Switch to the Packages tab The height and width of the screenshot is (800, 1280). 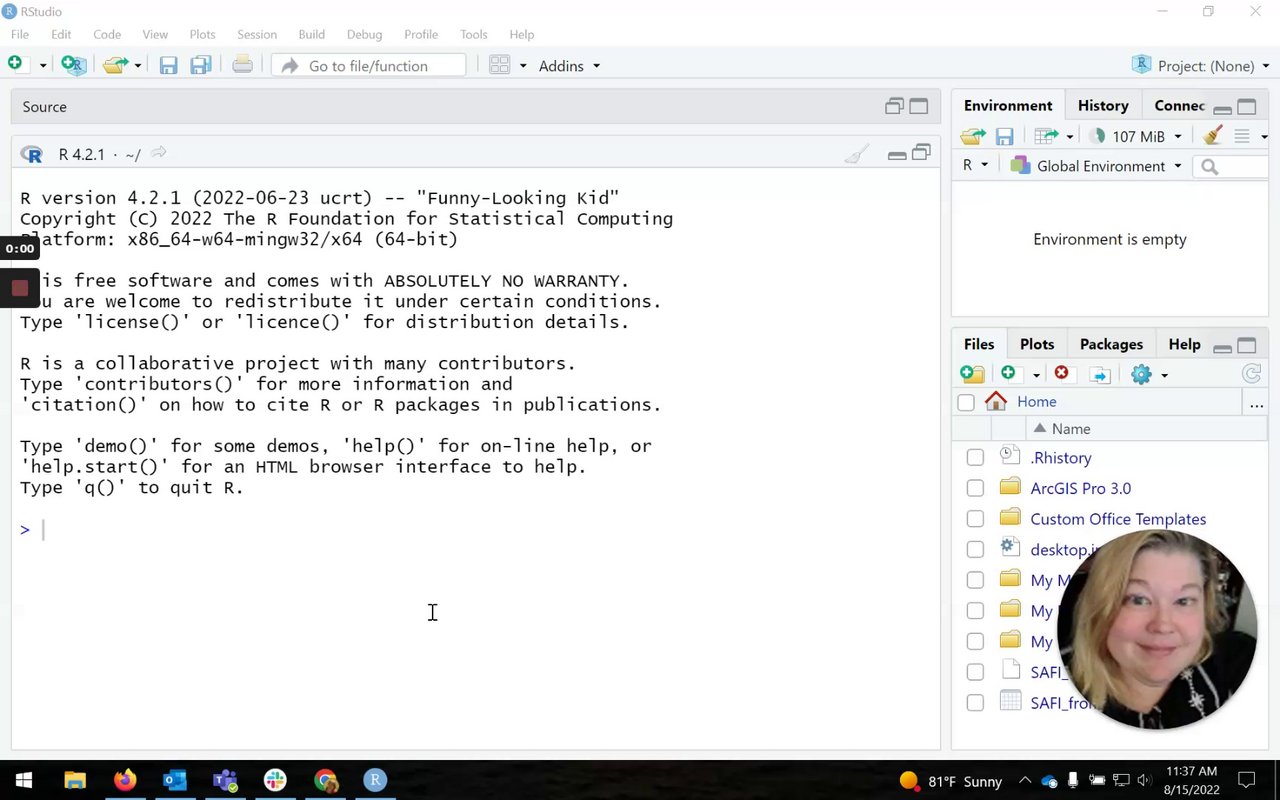point(1111,344)
